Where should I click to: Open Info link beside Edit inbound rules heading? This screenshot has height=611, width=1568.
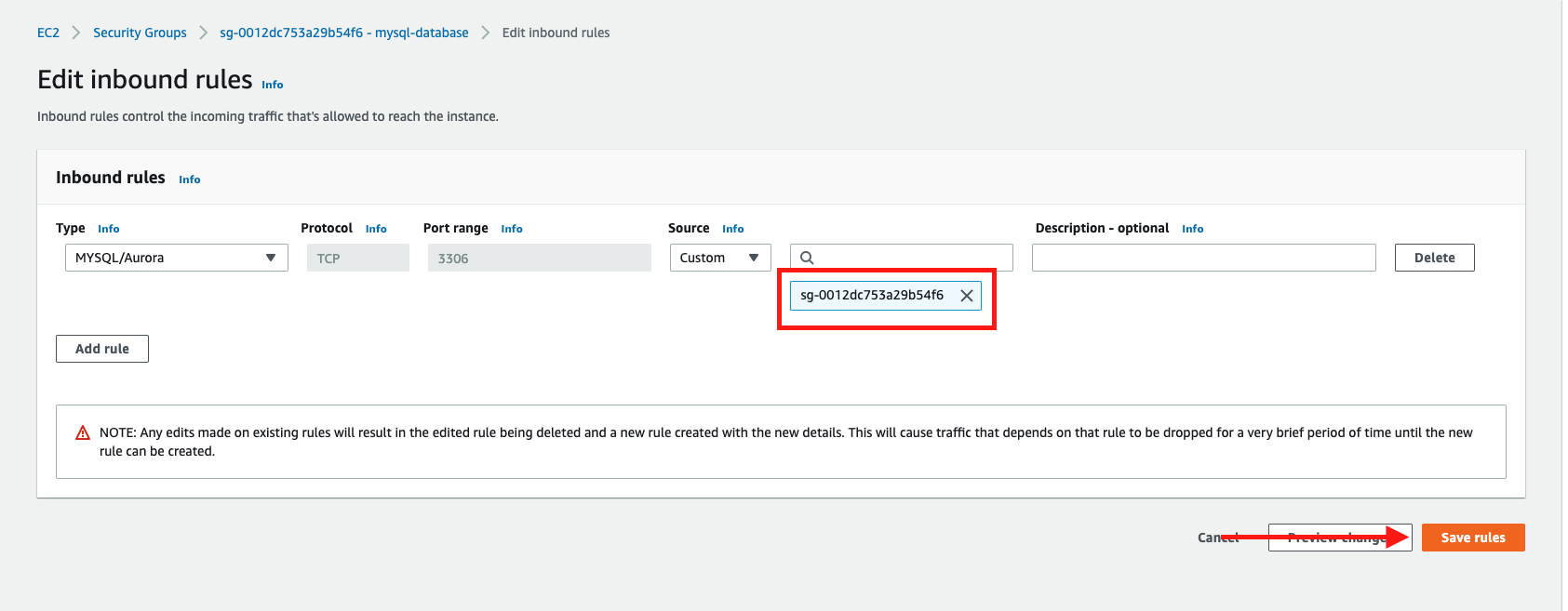tap(273, 85)
